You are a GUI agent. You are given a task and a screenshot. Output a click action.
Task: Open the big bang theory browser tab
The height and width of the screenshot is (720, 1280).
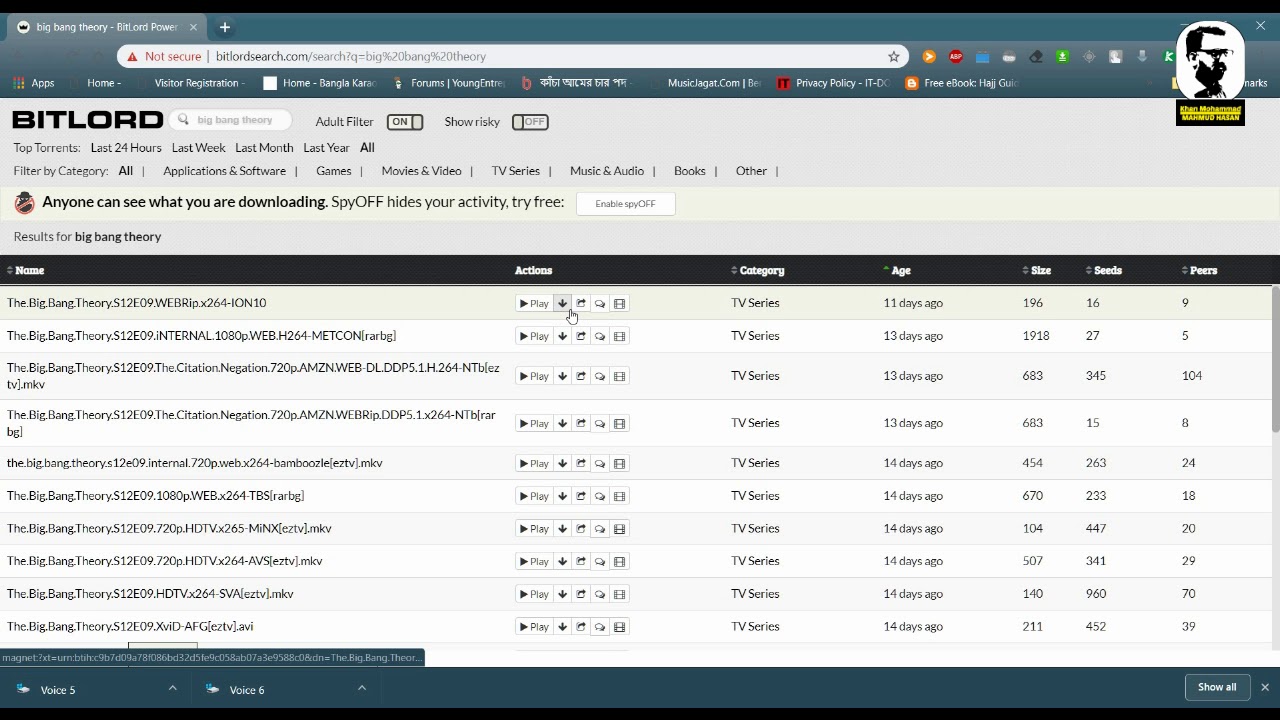[x=108, y=27]
